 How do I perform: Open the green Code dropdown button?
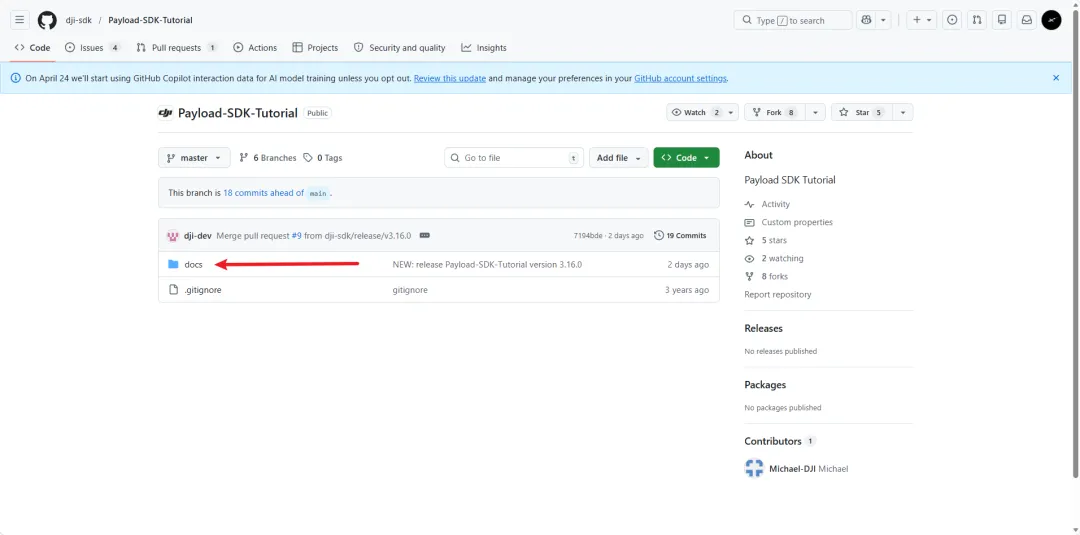click(x=686, y=158)
